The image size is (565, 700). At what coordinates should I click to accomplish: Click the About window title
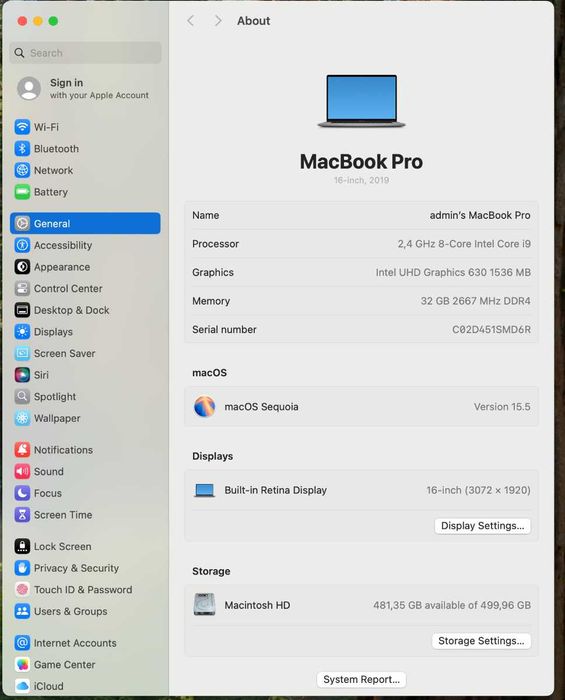[x=253, y=21]
